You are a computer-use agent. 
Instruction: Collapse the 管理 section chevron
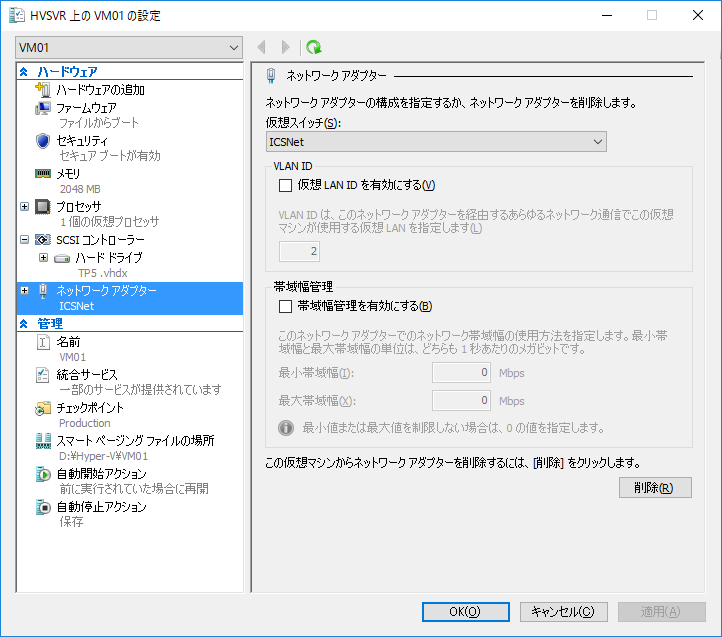(x=24, y=324)
